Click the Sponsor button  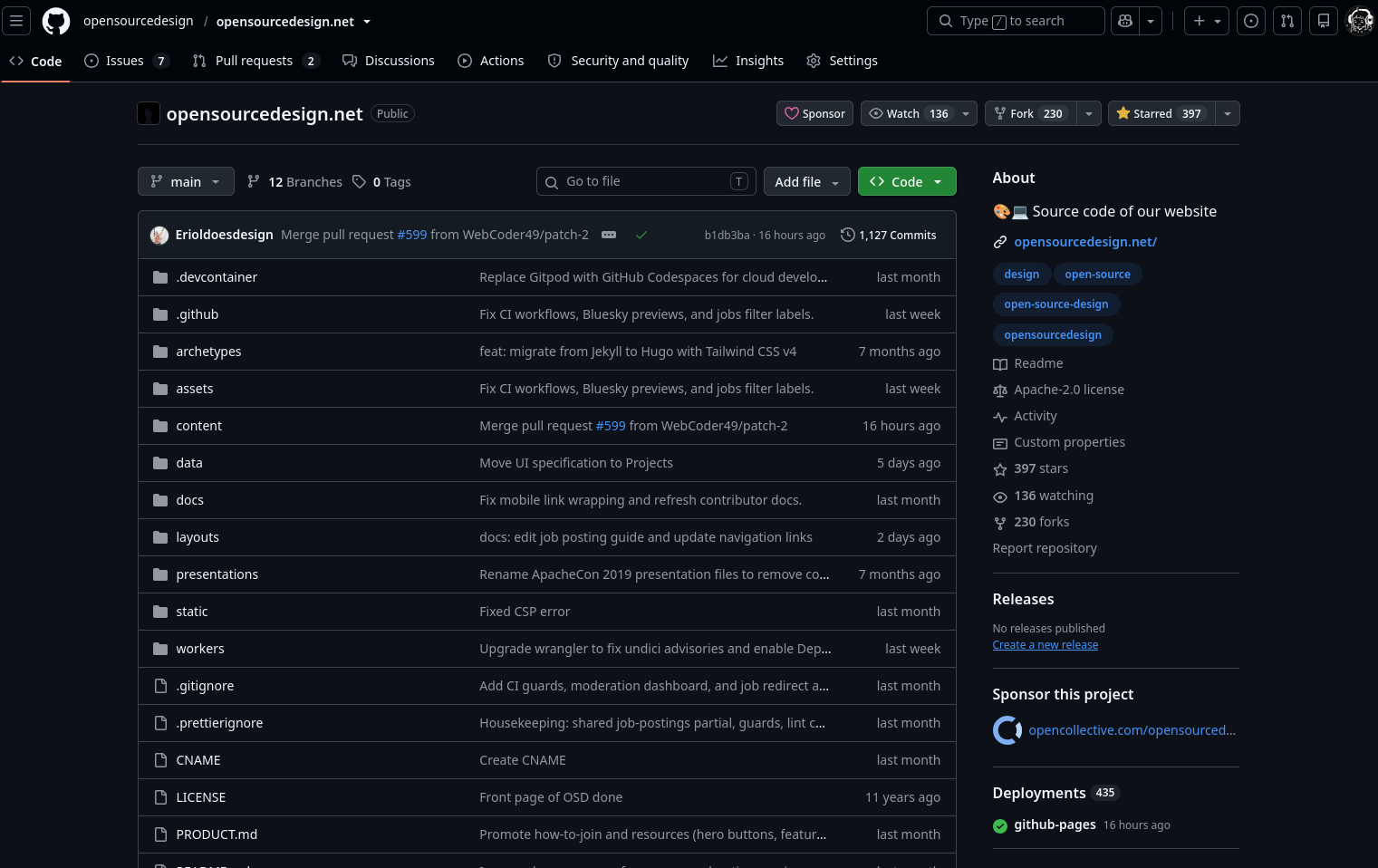coord(814,113)
